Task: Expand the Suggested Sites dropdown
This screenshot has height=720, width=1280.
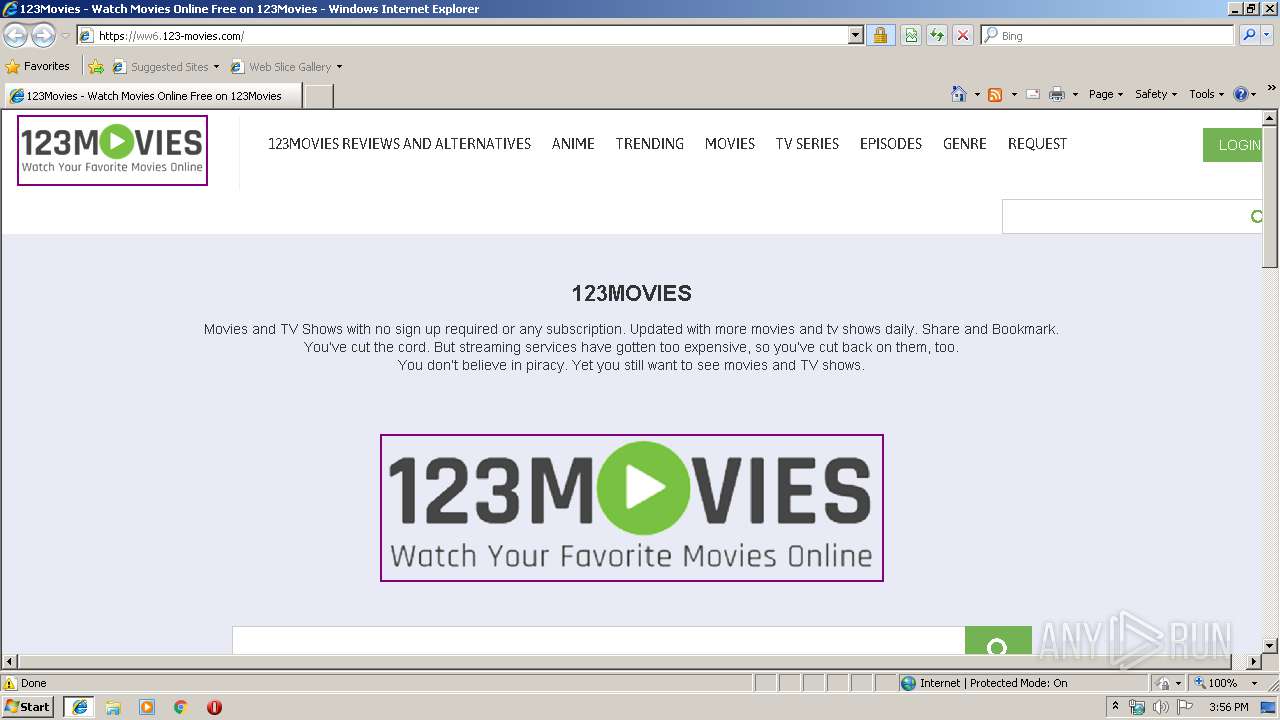Action: pos(216,67)
